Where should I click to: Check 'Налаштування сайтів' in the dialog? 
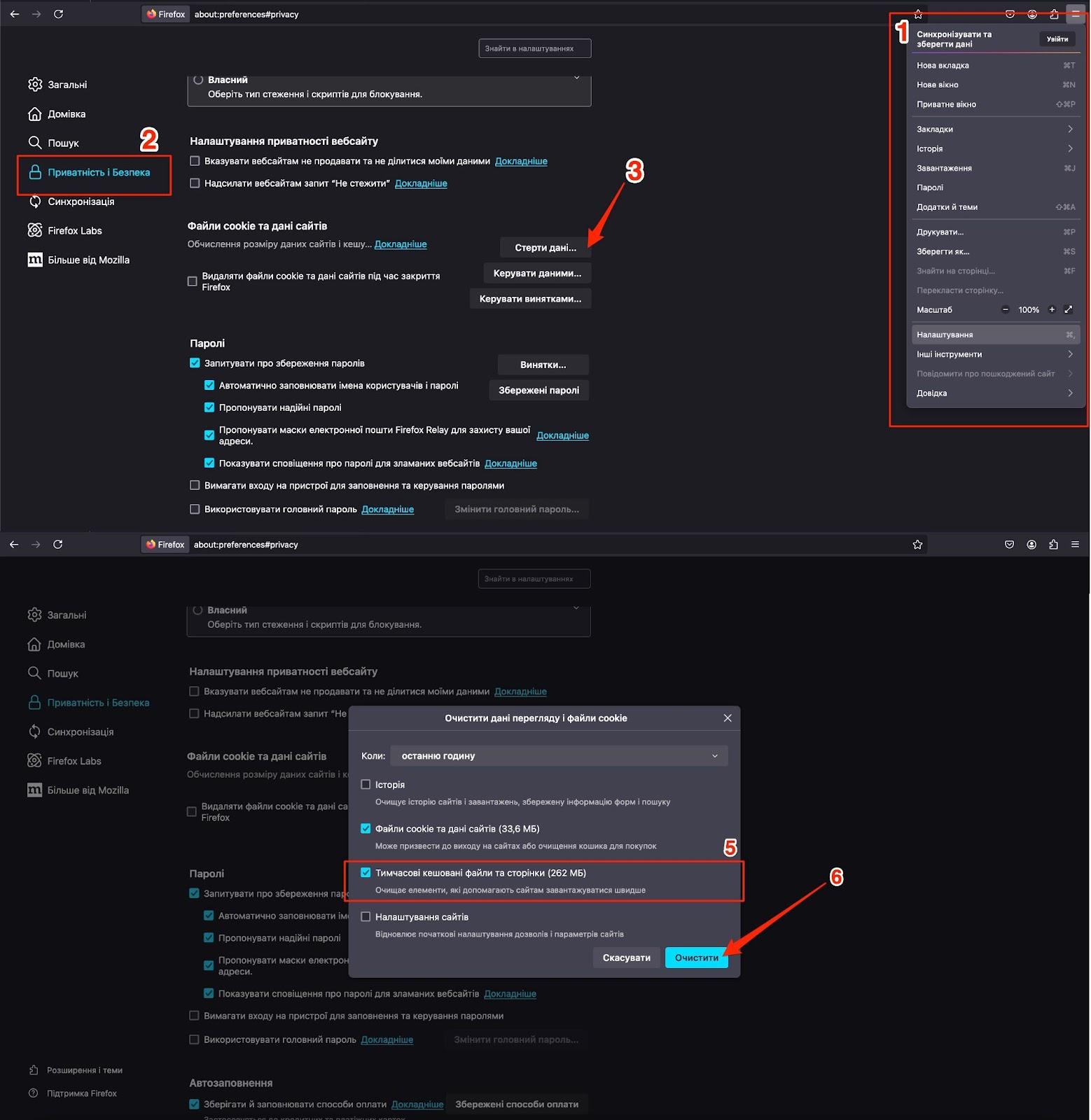[x=366, y=917]
